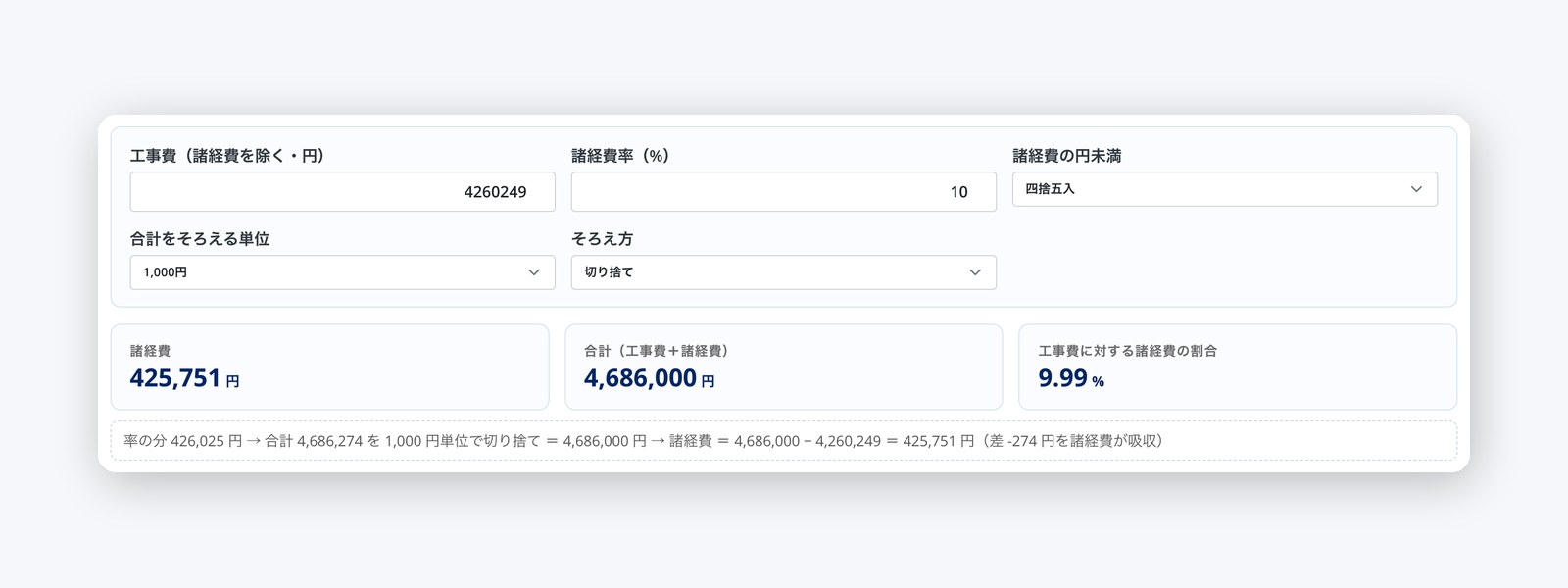
Task: Open the そろえ方 dropdown showing 切り捨て
Action: [x=783, y=272]
